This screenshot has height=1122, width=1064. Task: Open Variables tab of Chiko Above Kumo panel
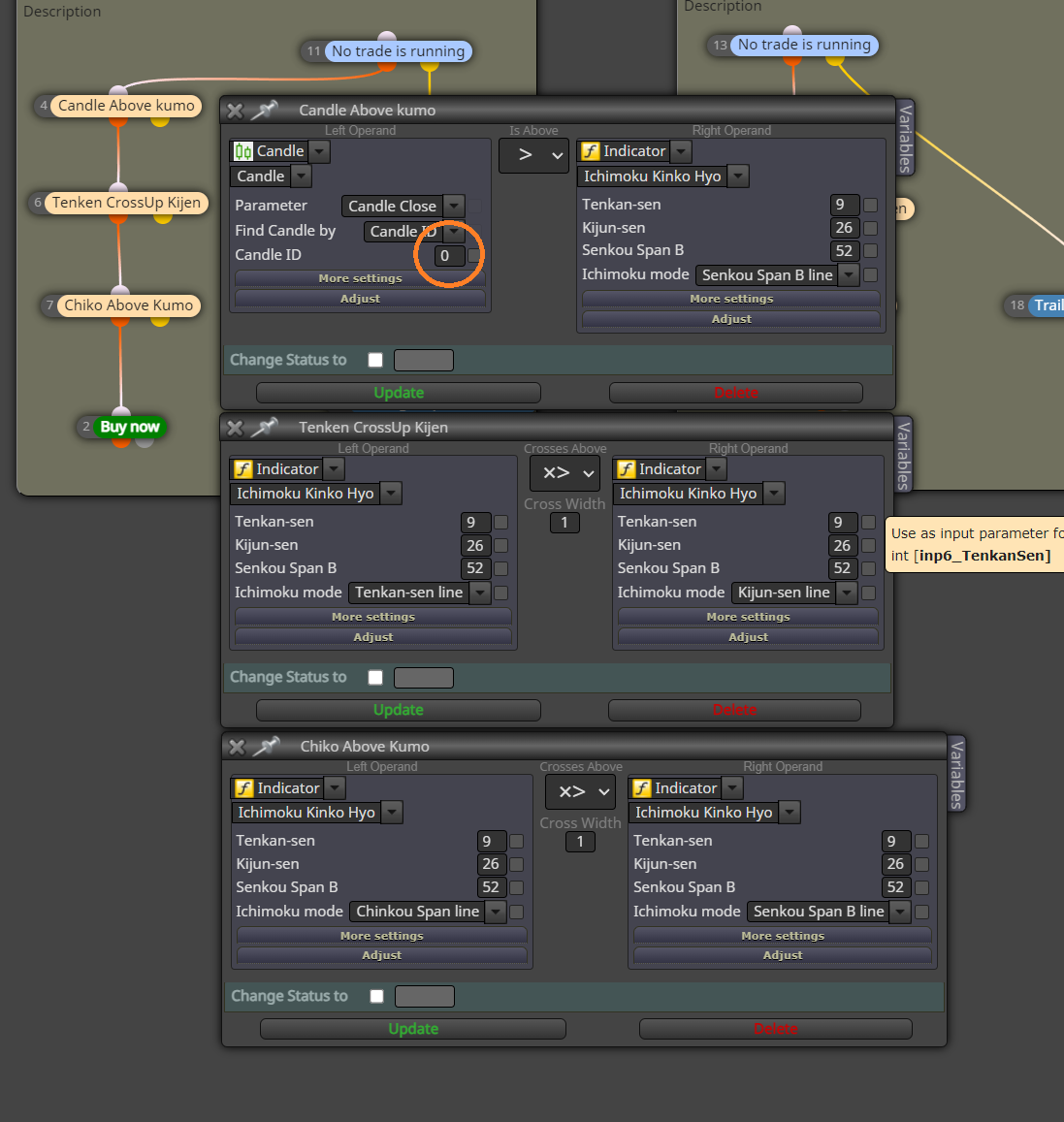coord(956,774)
